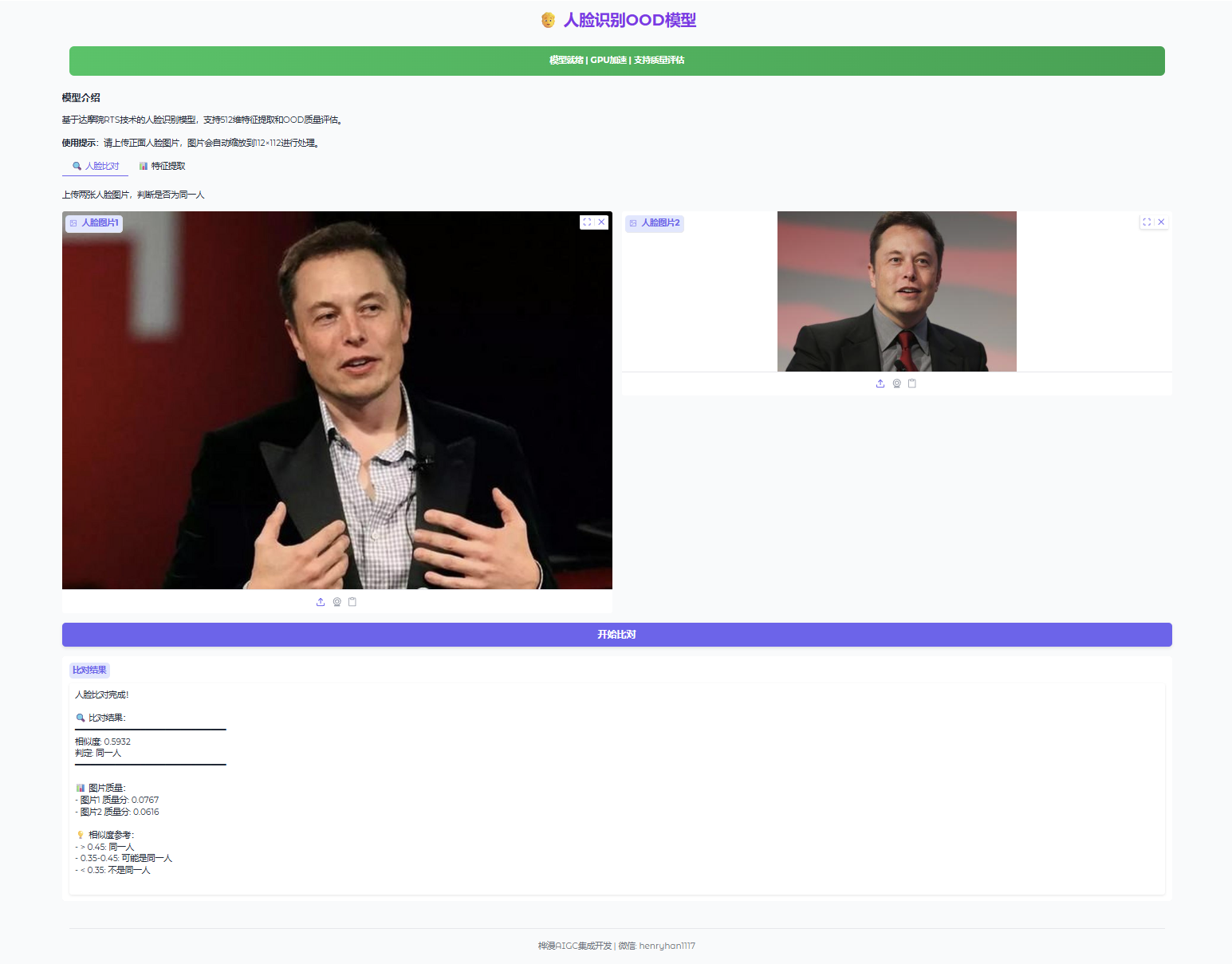The width and height of the screenshot is (1232, 964).
Task: Click upload icon below 人脸图片2
Action: point(880,384)
